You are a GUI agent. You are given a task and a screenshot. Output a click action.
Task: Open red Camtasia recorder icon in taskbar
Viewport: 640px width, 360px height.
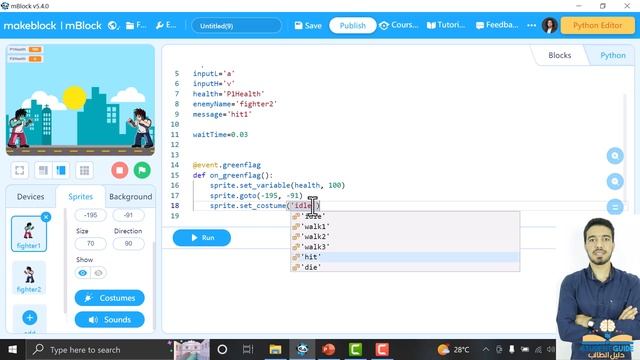[382, 350]
